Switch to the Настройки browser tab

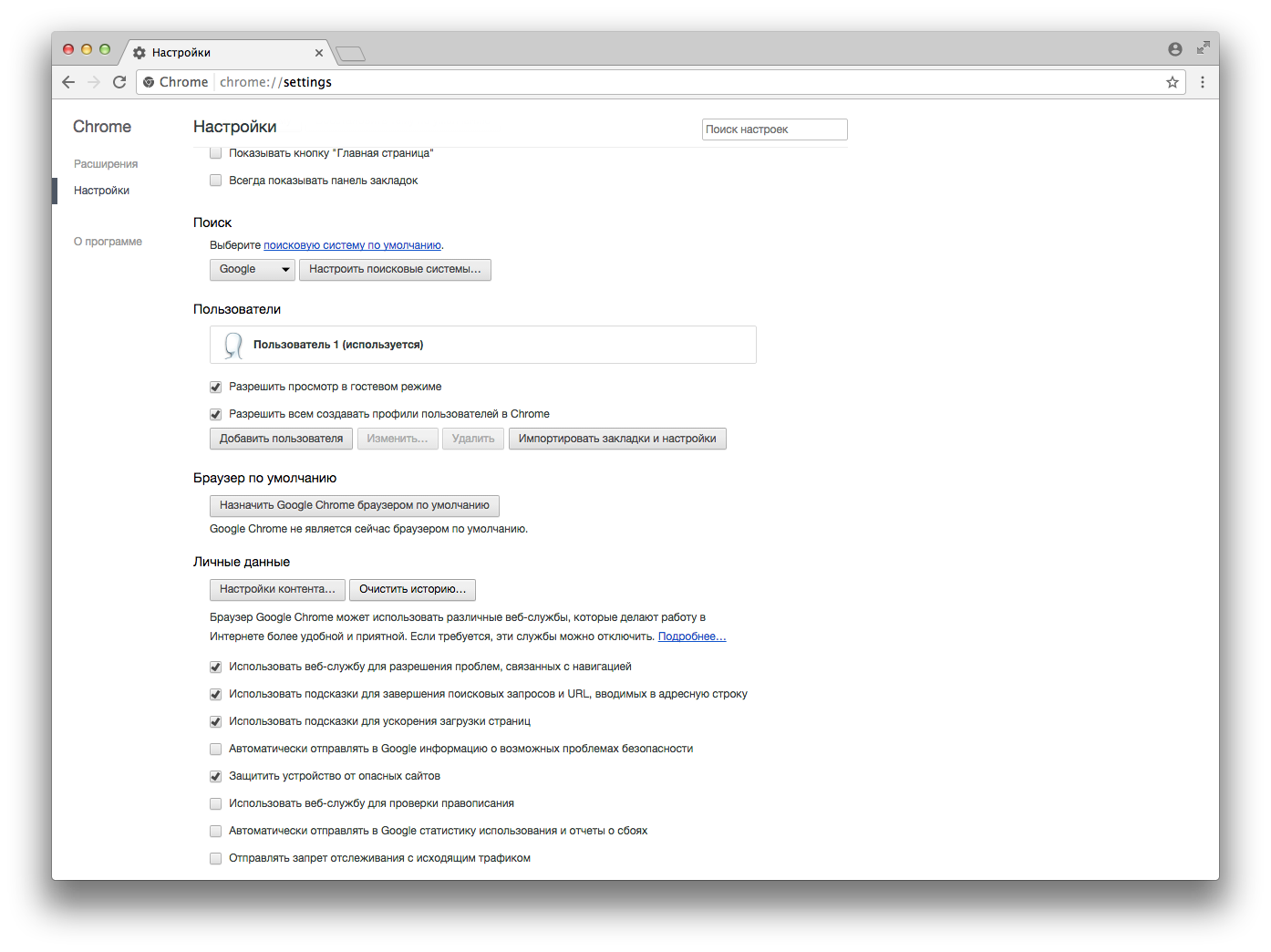225,53
